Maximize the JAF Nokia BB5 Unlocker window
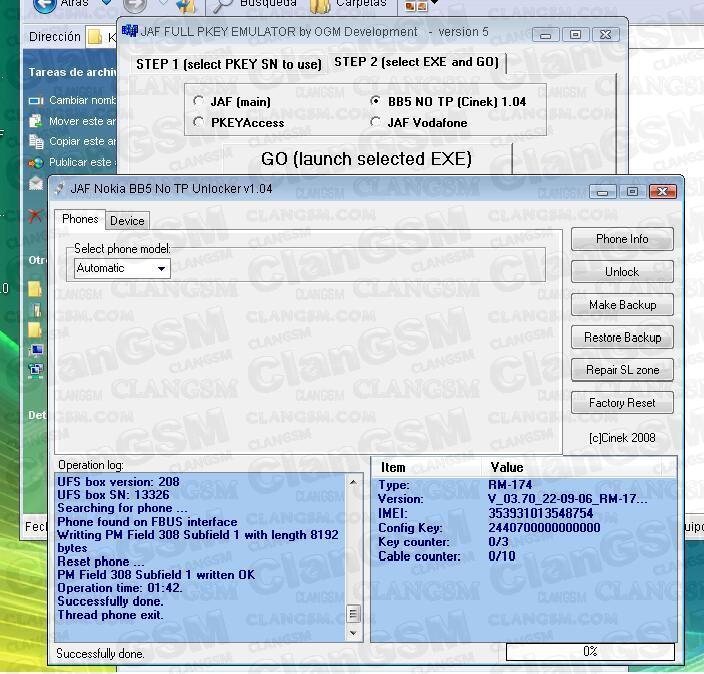This screenshot has height=674, width=704. (632, 192)
